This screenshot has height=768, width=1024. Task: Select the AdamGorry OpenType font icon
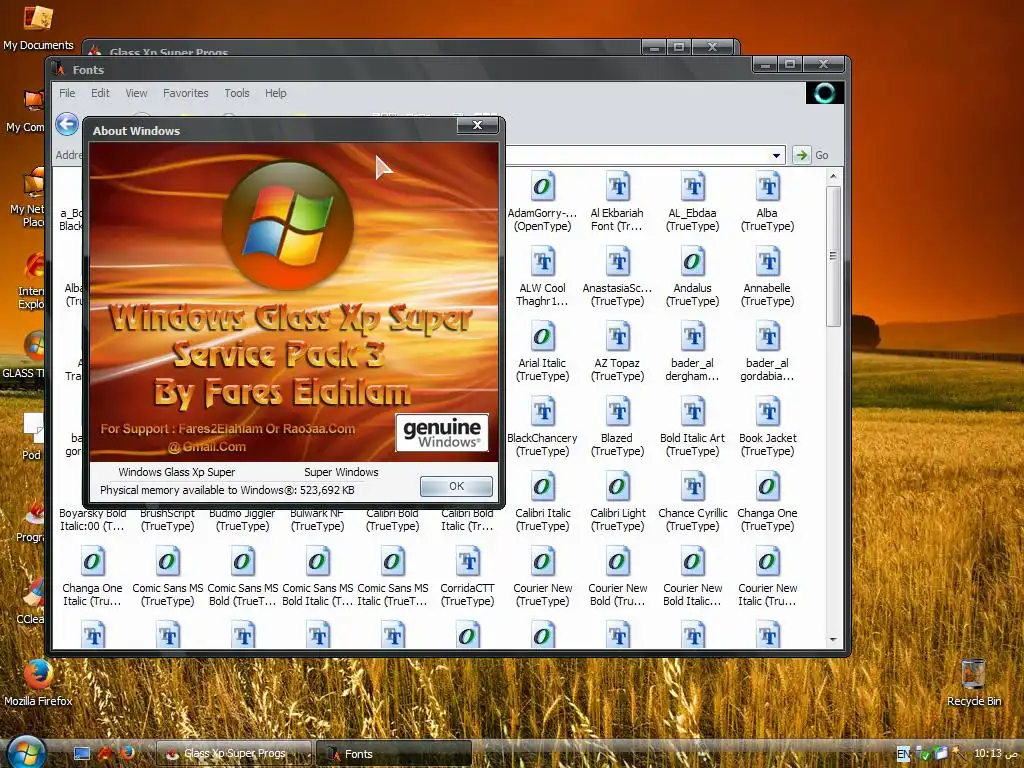[542, 187]
